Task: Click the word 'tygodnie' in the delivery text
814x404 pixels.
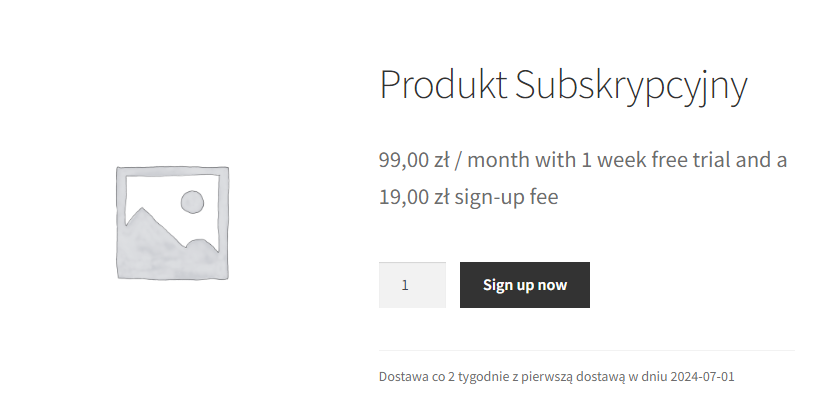Action: [483, 376]
